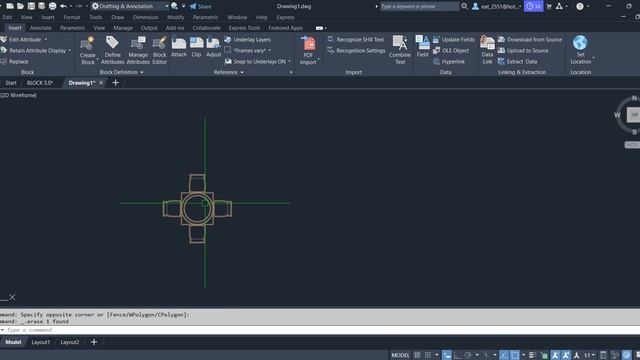Expand the Reference panel
The image size is (640, 360).
(229, 72)
